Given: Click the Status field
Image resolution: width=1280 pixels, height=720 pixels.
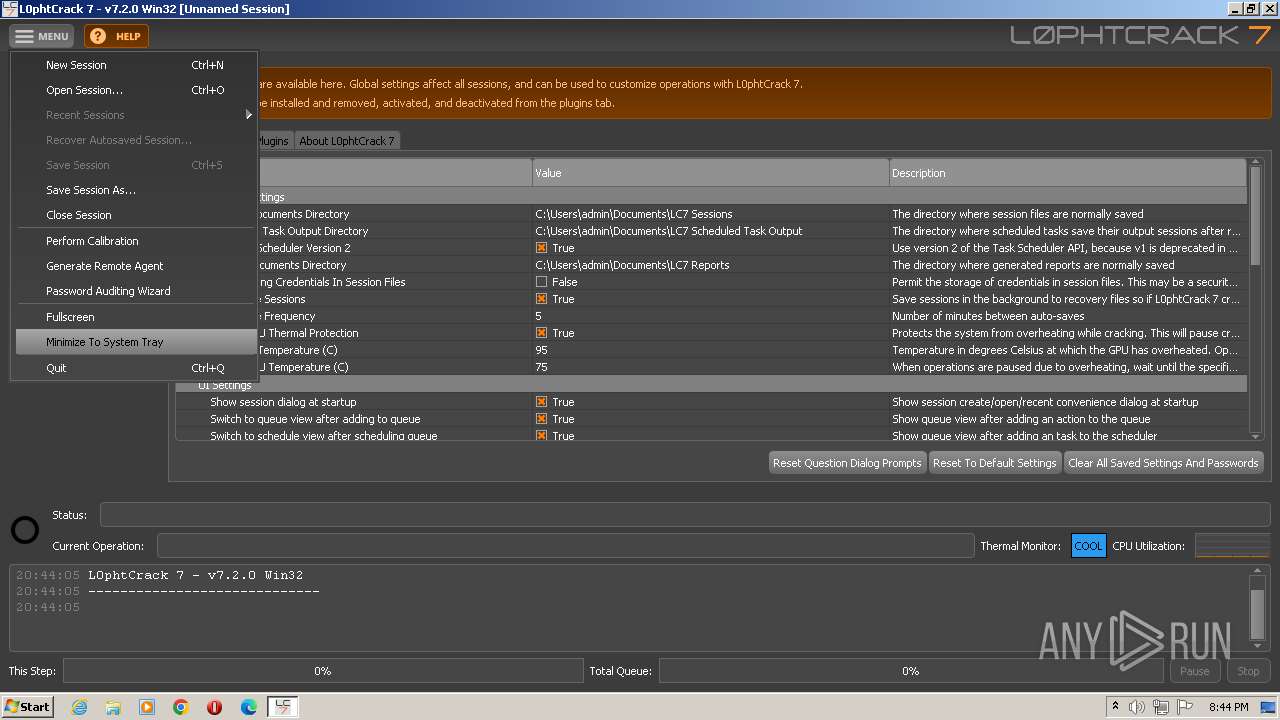Looking at the screenshot, I should [x=685, y=515].
